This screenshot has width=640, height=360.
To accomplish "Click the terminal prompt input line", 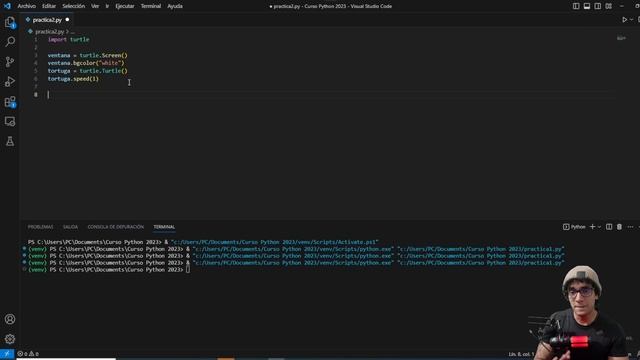I will (109, 270).
